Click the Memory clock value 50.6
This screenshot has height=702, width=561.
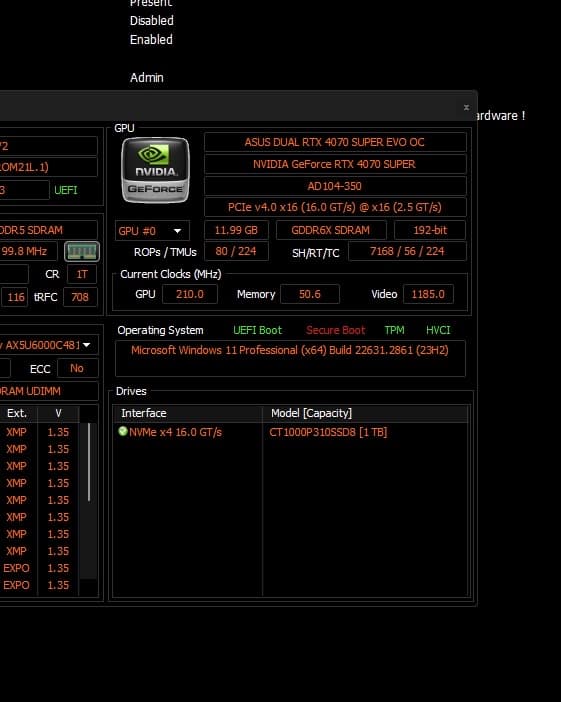[x=310, y=295]
